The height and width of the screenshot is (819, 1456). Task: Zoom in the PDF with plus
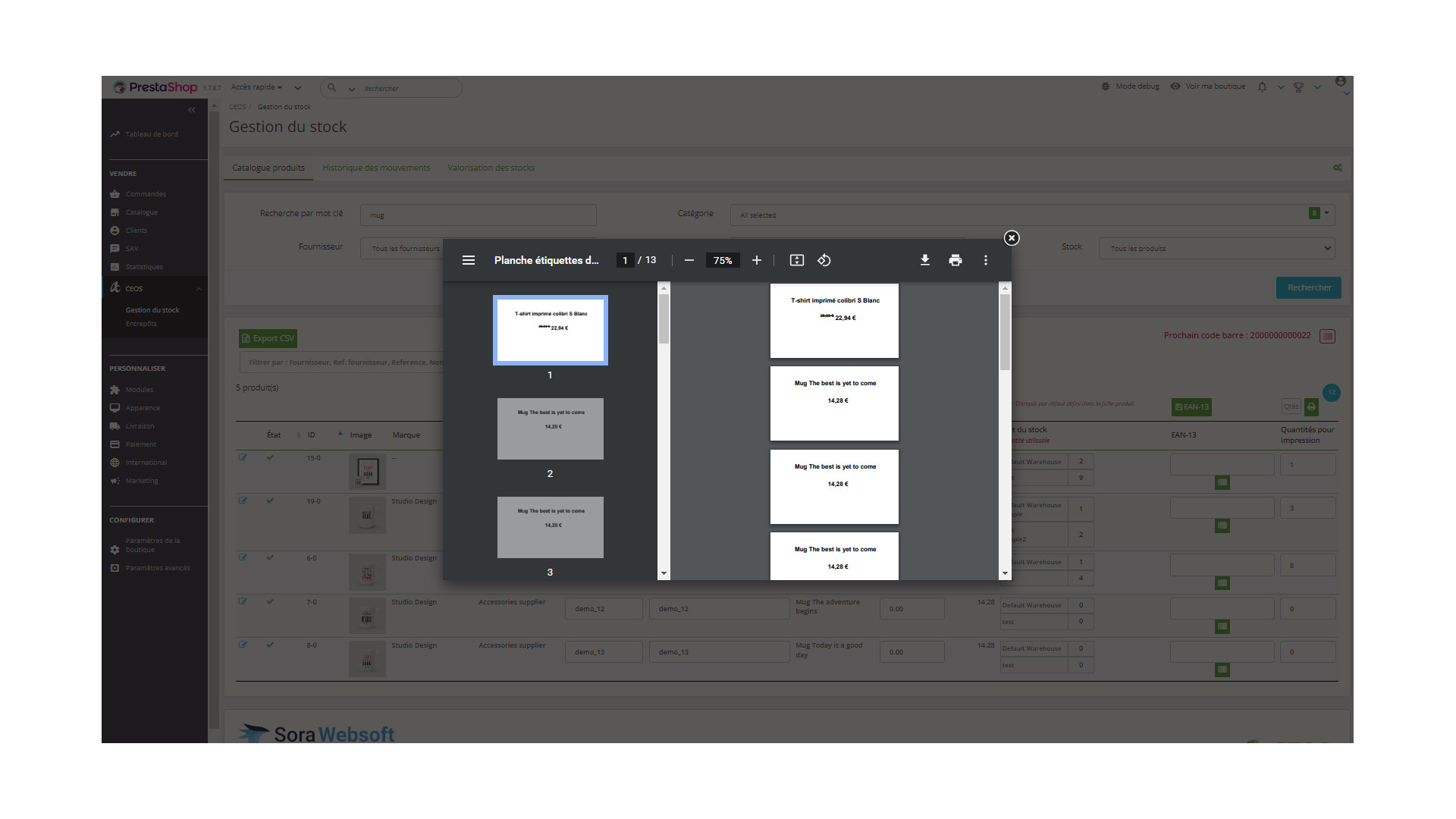point(756,260)
